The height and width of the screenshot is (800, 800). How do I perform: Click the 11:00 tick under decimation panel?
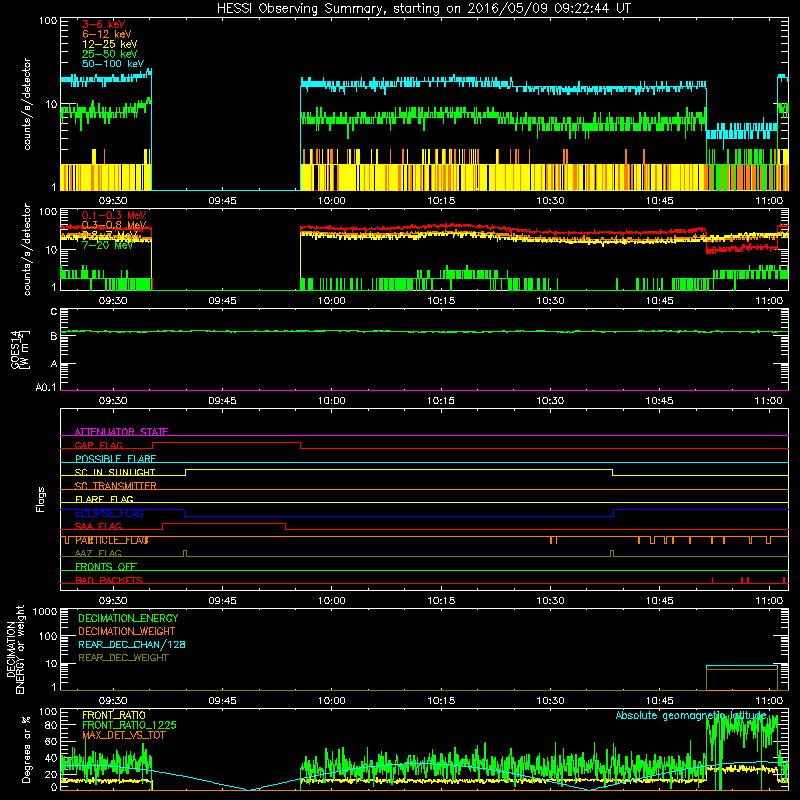(x=769, y=701)
